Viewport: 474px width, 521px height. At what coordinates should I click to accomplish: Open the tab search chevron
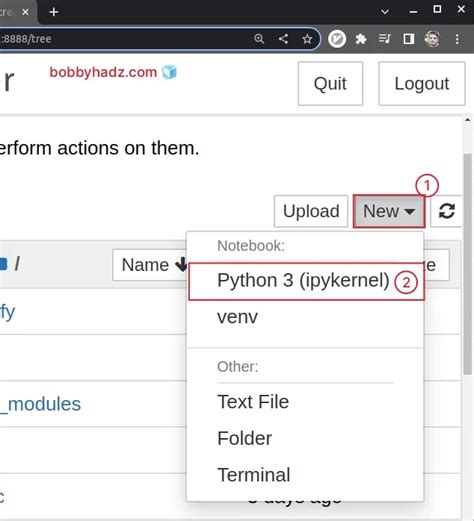pyautogui.click(x=385, y=12)
